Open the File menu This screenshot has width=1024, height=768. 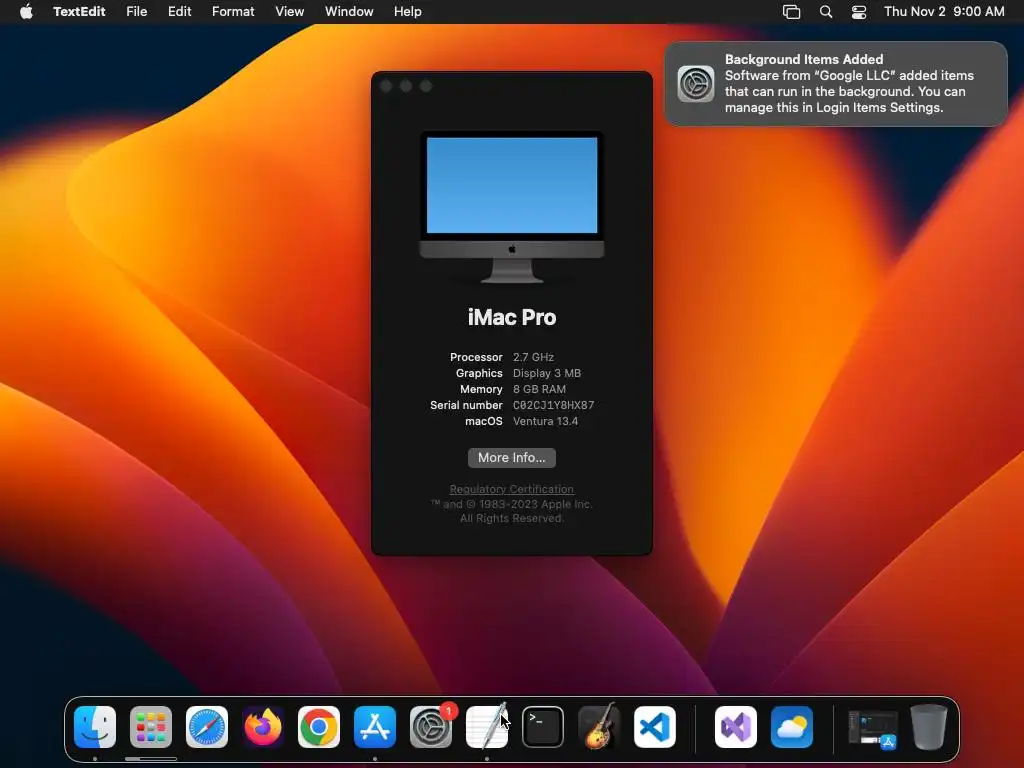click(x=136, y=12)
